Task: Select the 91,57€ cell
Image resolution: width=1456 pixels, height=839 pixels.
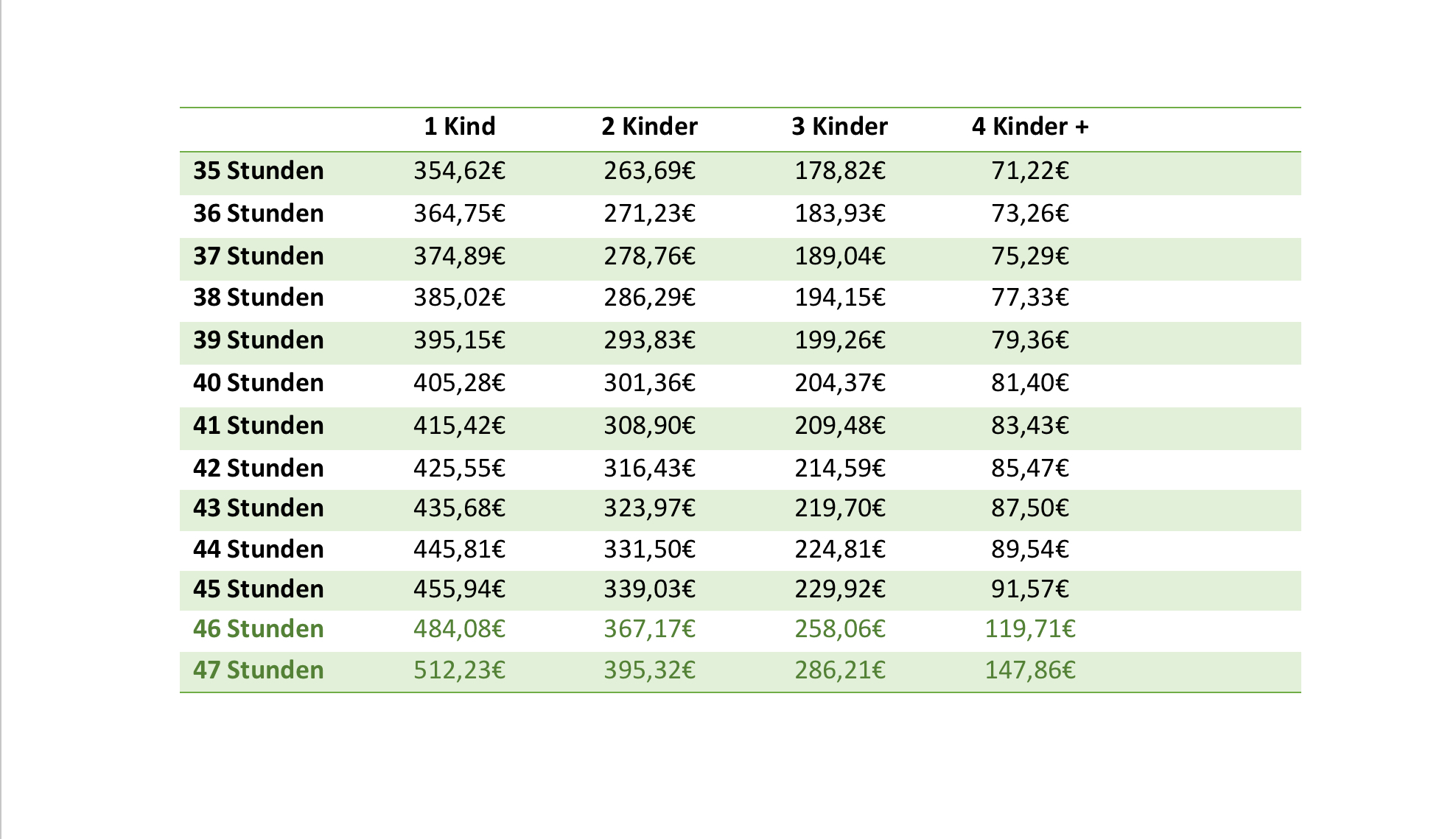Action: (x=1030, y=589)
